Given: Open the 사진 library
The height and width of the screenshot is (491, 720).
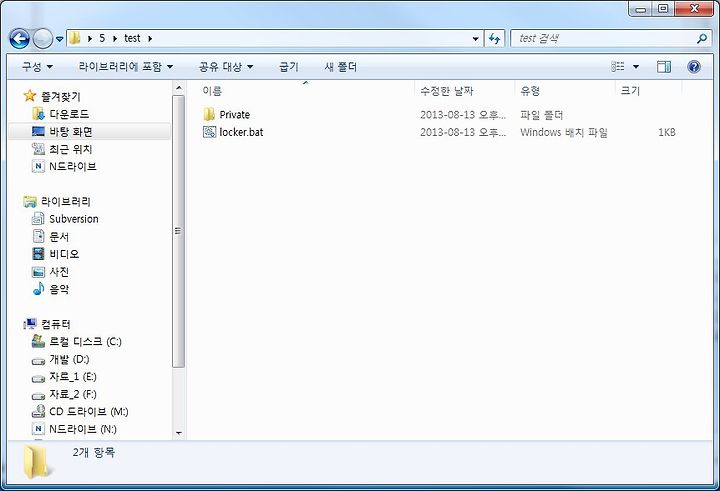Looking at the screenshot, I should coord(59,272).
